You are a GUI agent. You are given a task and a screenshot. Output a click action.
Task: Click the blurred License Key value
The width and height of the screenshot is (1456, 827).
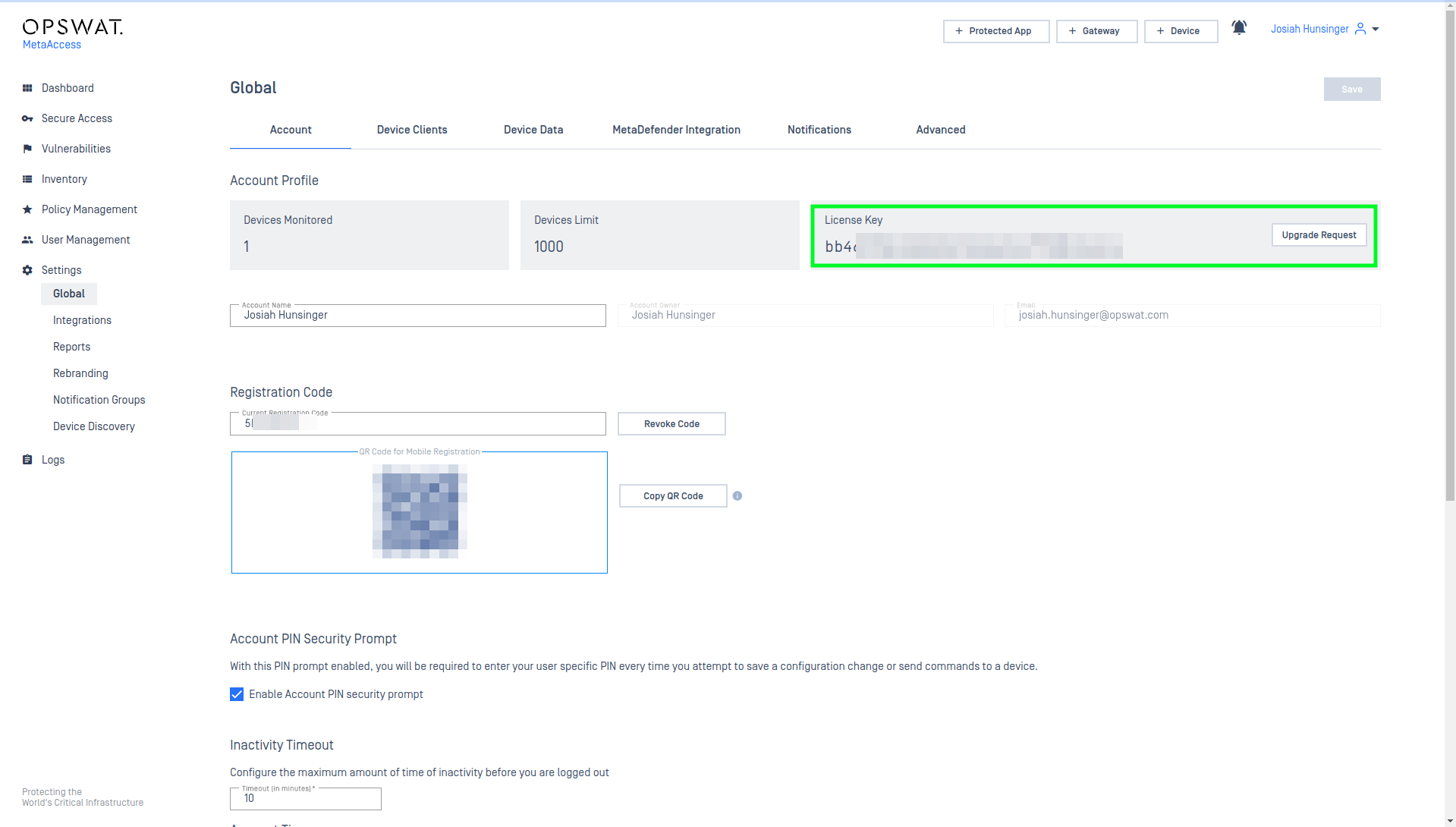[973, 247]
